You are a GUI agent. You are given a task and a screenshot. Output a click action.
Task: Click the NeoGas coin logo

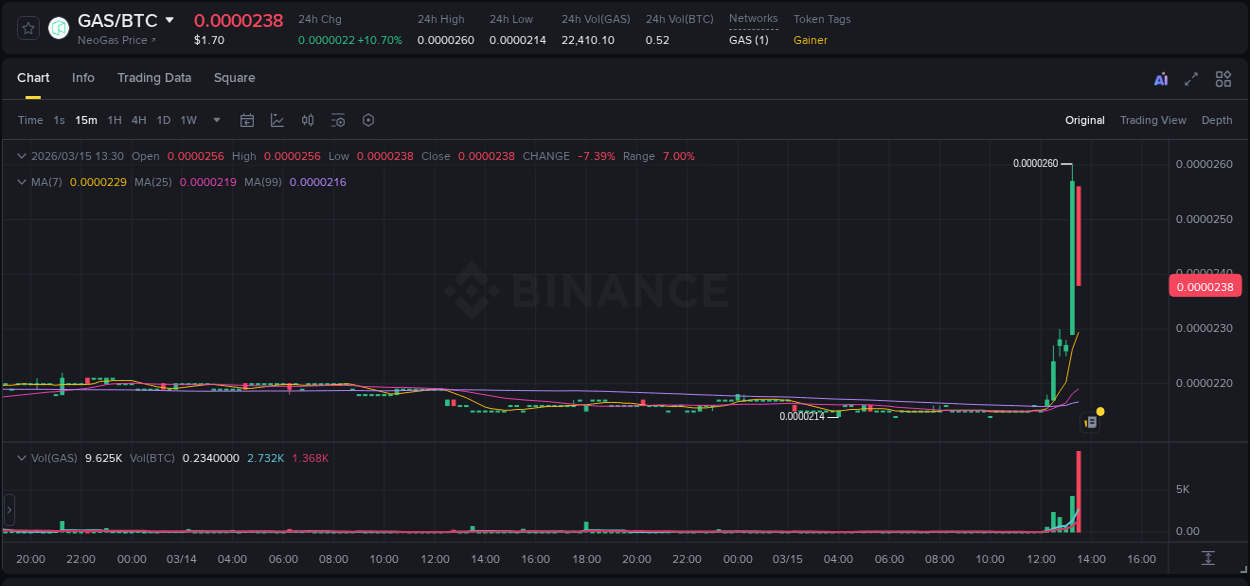coord(58,27)
